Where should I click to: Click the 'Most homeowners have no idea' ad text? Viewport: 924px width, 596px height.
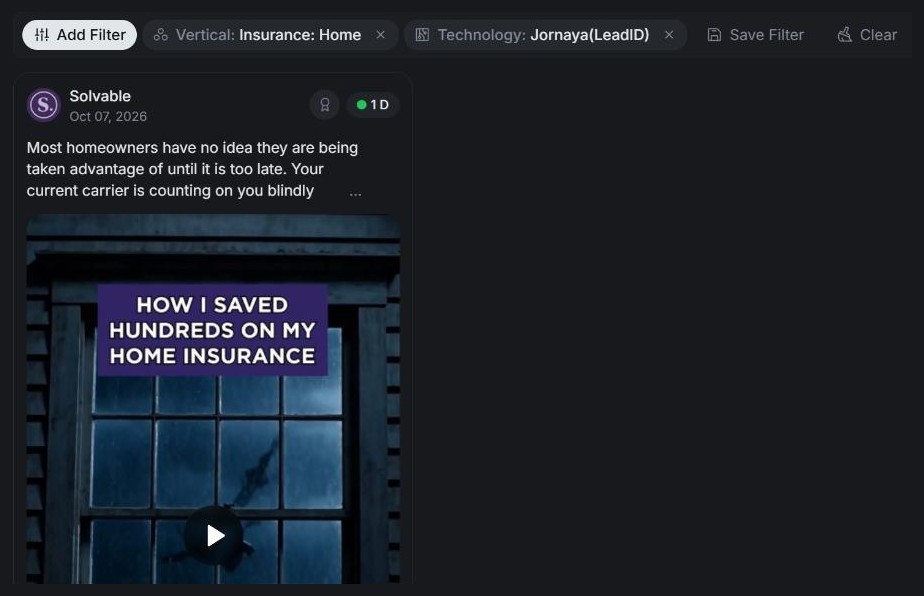(x=192, y=169)
